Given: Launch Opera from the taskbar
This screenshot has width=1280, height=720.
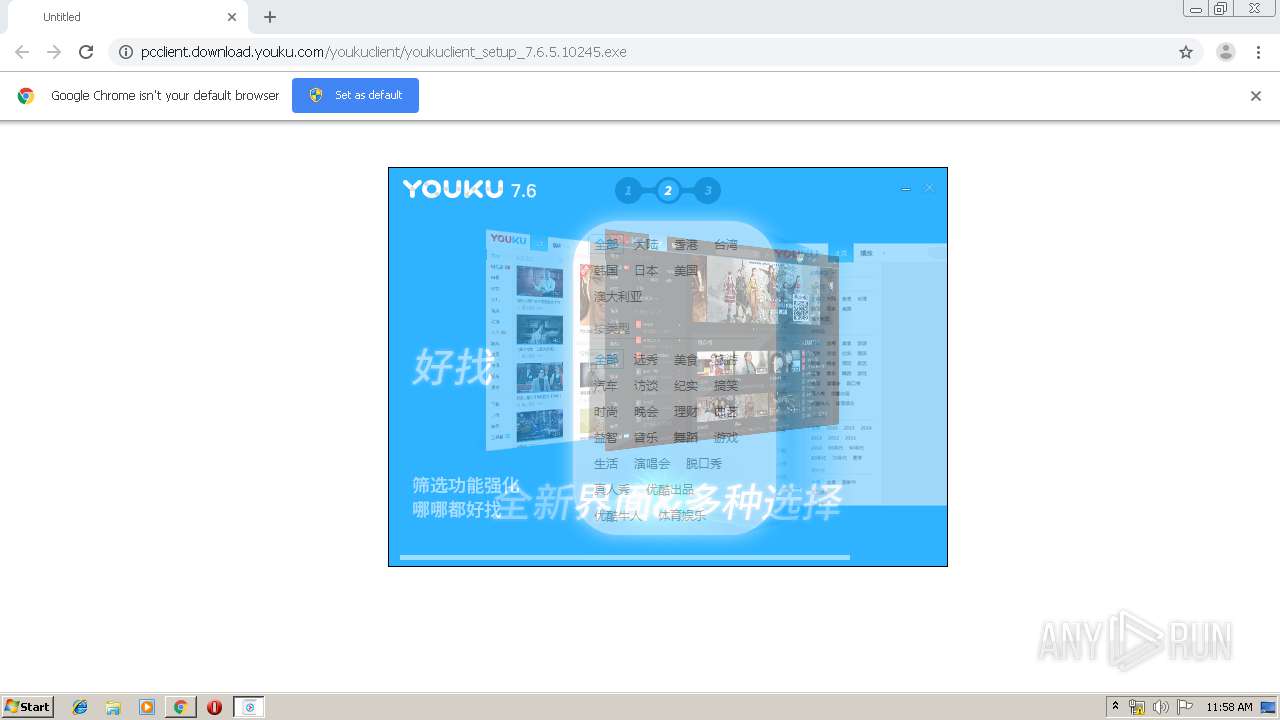Looking at the screenshot, I should (x=214, y=707).
